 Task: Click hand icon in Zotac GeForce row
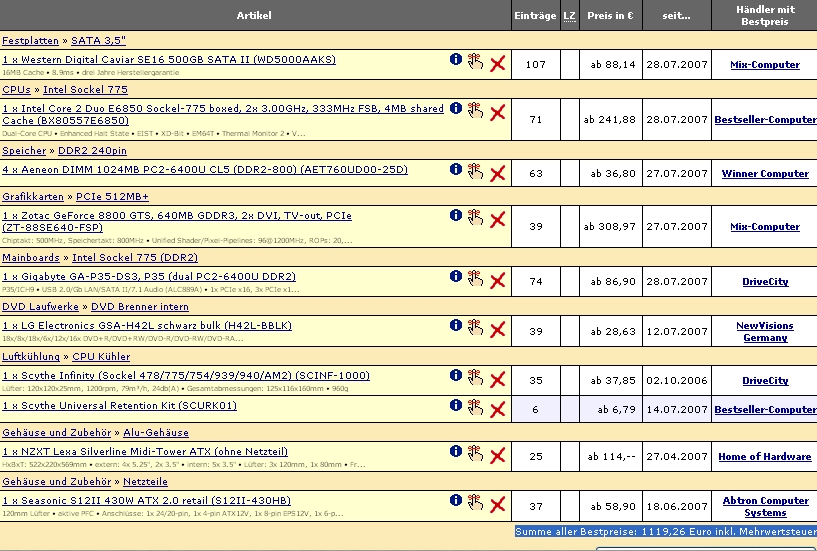(475, 217)
